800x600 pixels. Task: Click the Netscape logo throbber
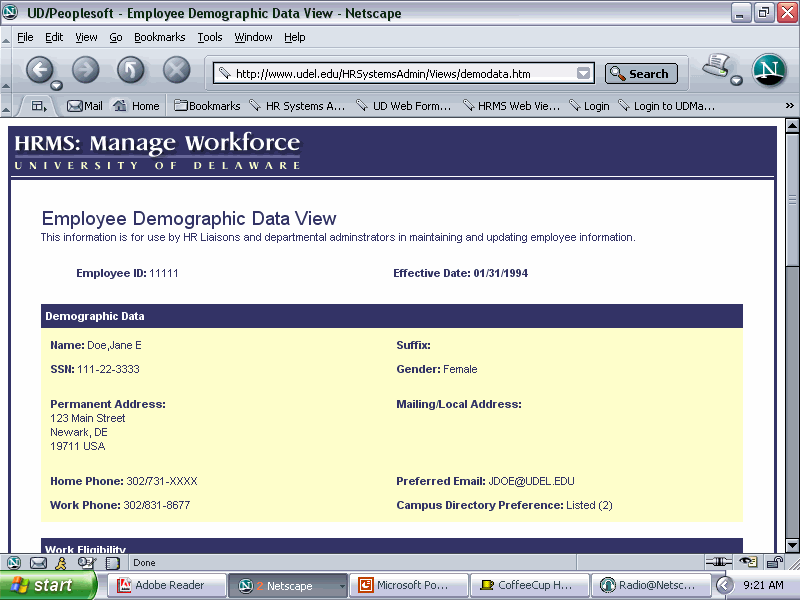pyautogui.click(x=769, y=70)
